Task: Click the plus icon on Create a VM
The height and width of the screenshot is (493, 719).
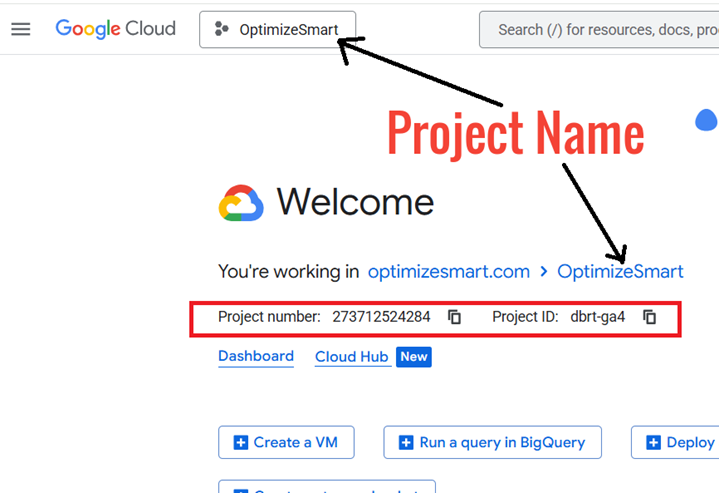Action: coord(241,443)
